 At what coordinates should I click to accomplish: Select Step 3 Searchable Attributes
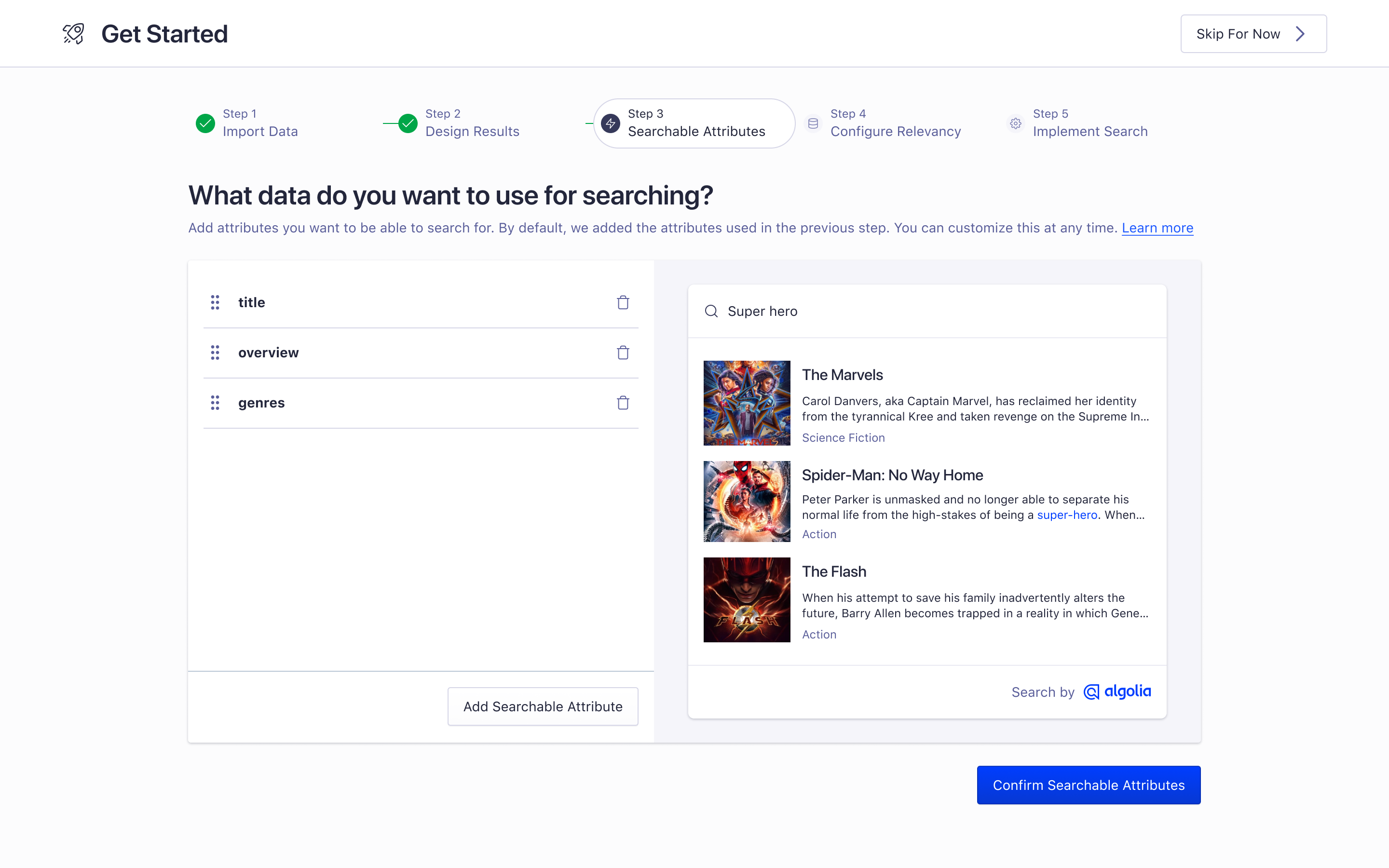click(694, 123)
